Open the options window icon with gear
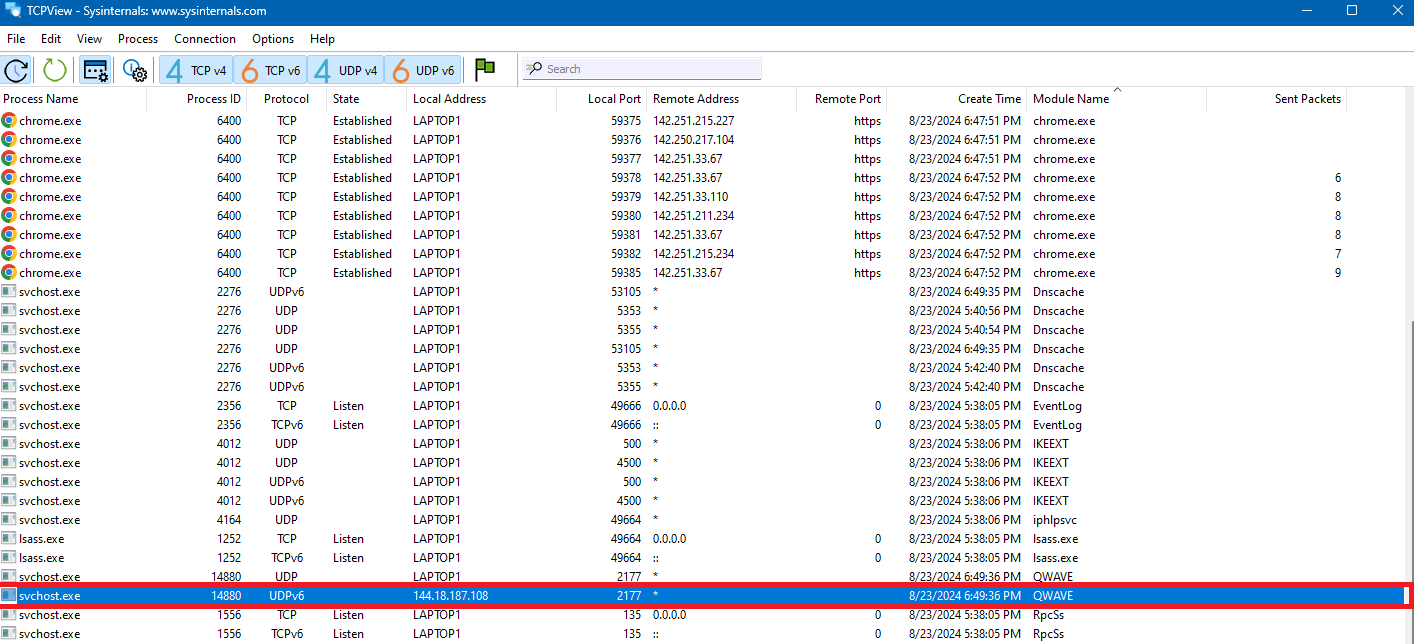Image resolution: width=1414 pixels, height=644 pixels. coord(96,70)
